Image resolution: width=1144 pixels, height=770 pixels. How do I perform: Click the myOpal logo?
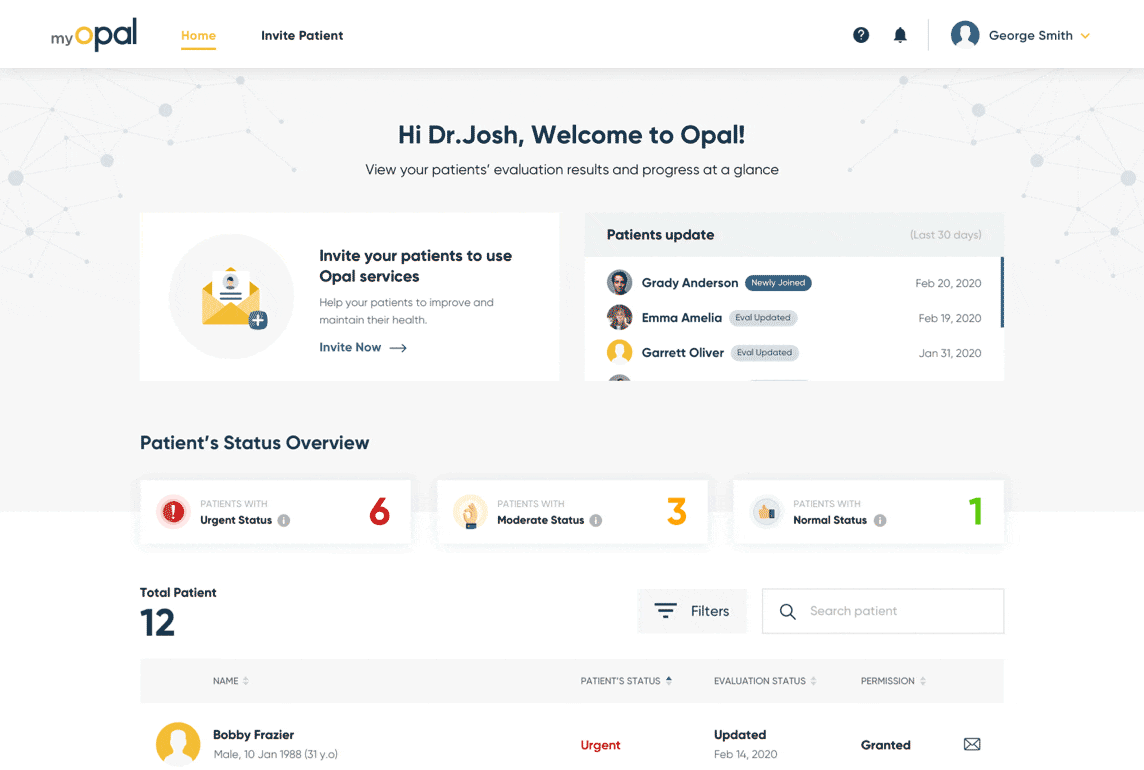coord(94,35)
